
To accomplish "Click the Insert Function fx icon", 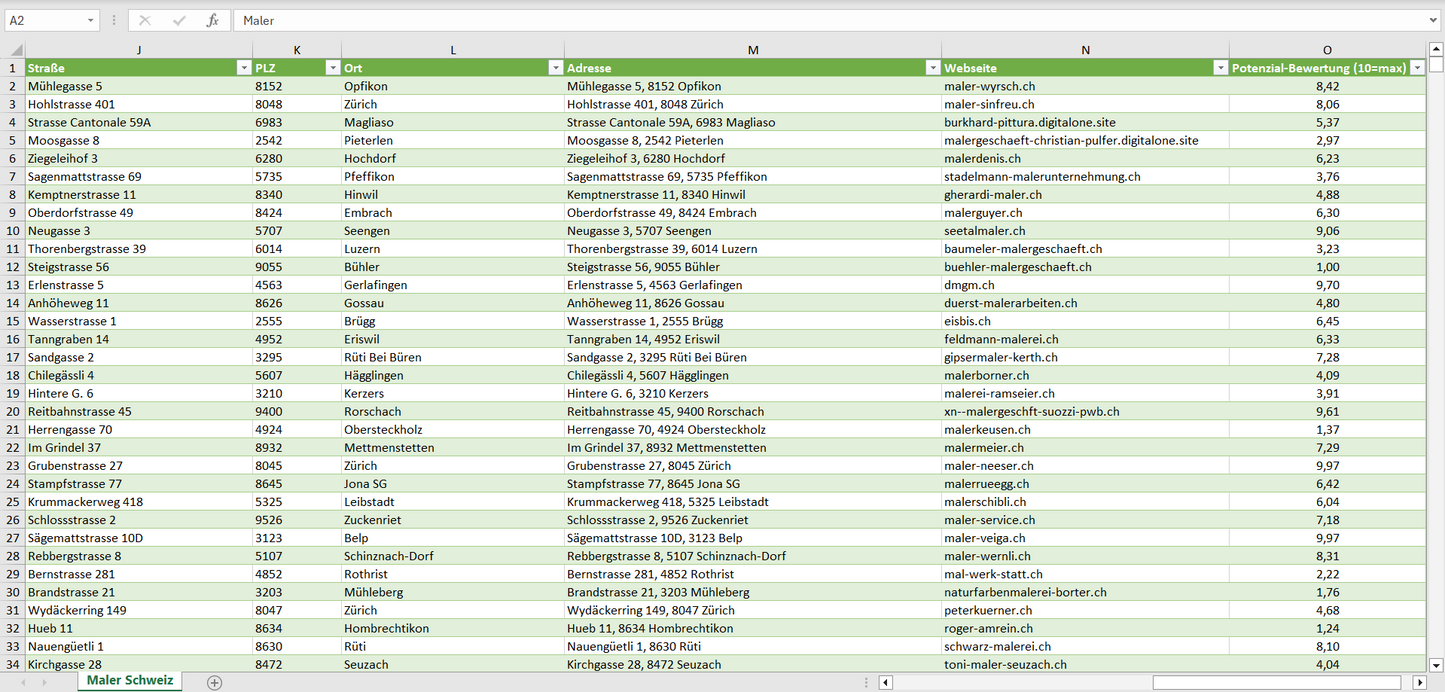I will point(212,20).
